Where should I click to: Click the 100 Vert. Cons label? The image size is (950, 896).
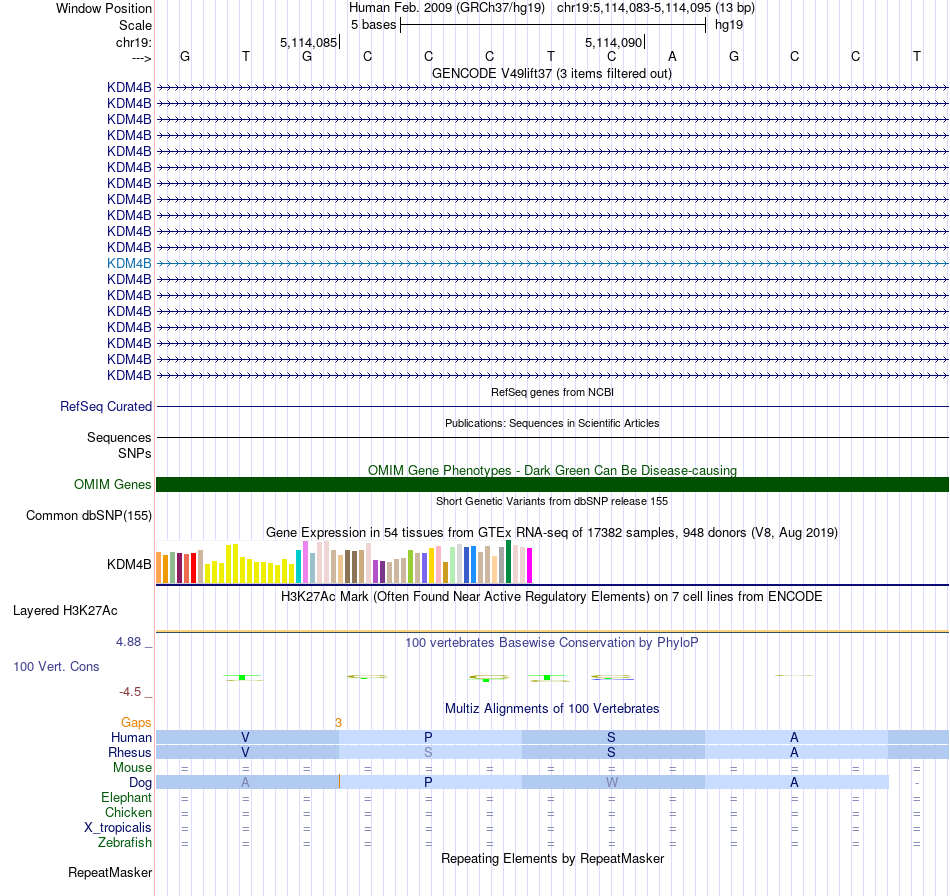pyautogui.click(x=56, y=666)
